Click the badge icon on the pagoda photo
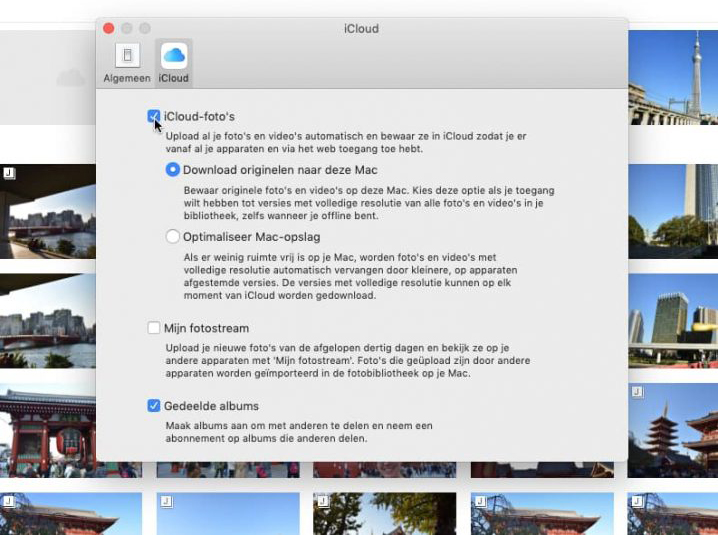718x535 pixels. pyautogui.click(x=638, y=392)
